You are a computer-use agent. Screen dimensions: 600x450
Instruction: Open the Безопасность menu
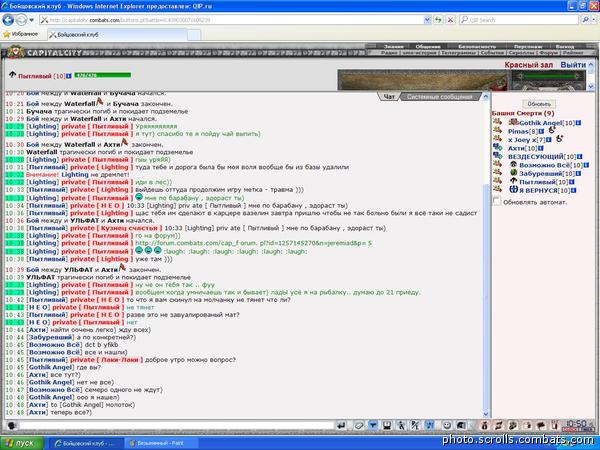click(x=477, y=47)
